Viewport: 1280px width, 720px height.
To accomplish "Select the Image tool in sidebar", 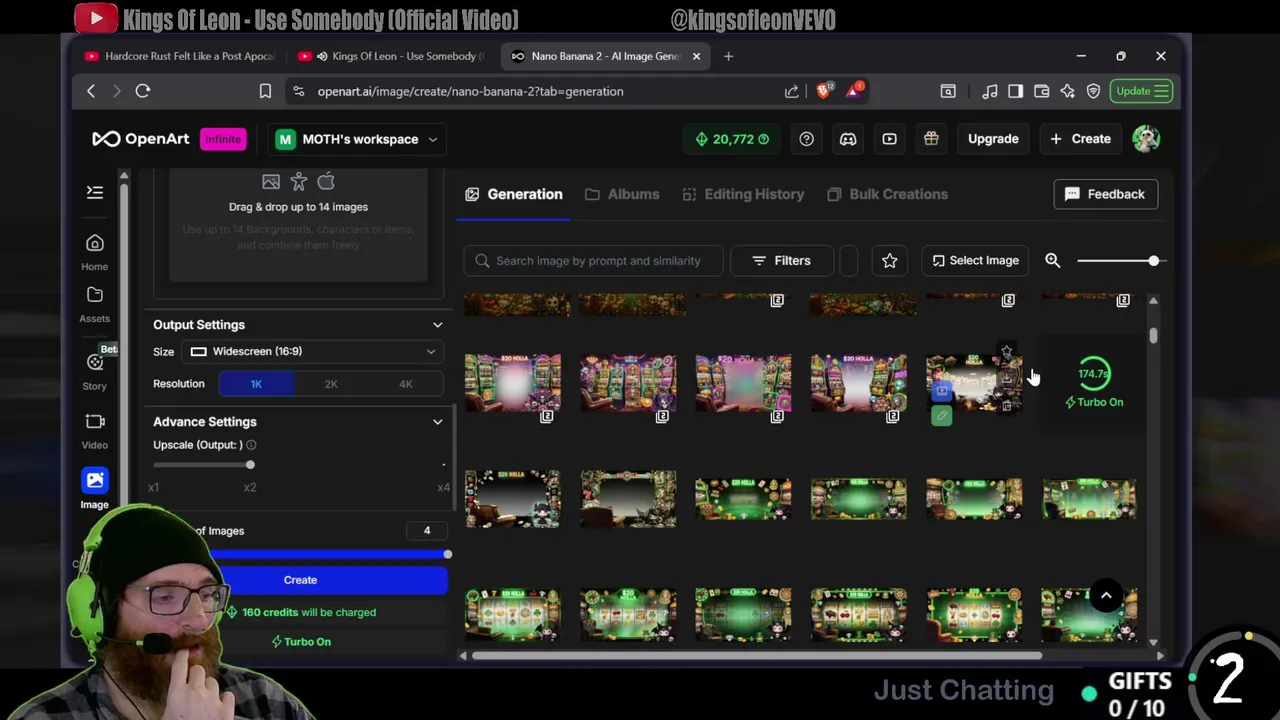I will pos(94,489).
